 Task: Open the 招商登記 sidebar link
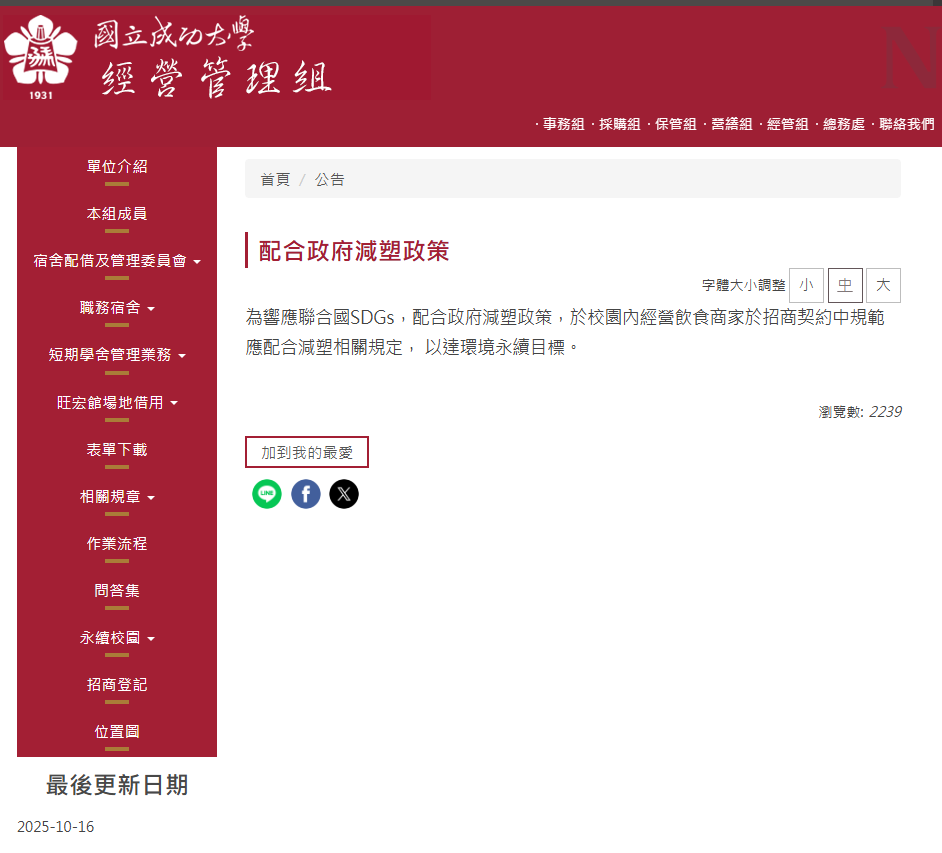tap(117, 685)
